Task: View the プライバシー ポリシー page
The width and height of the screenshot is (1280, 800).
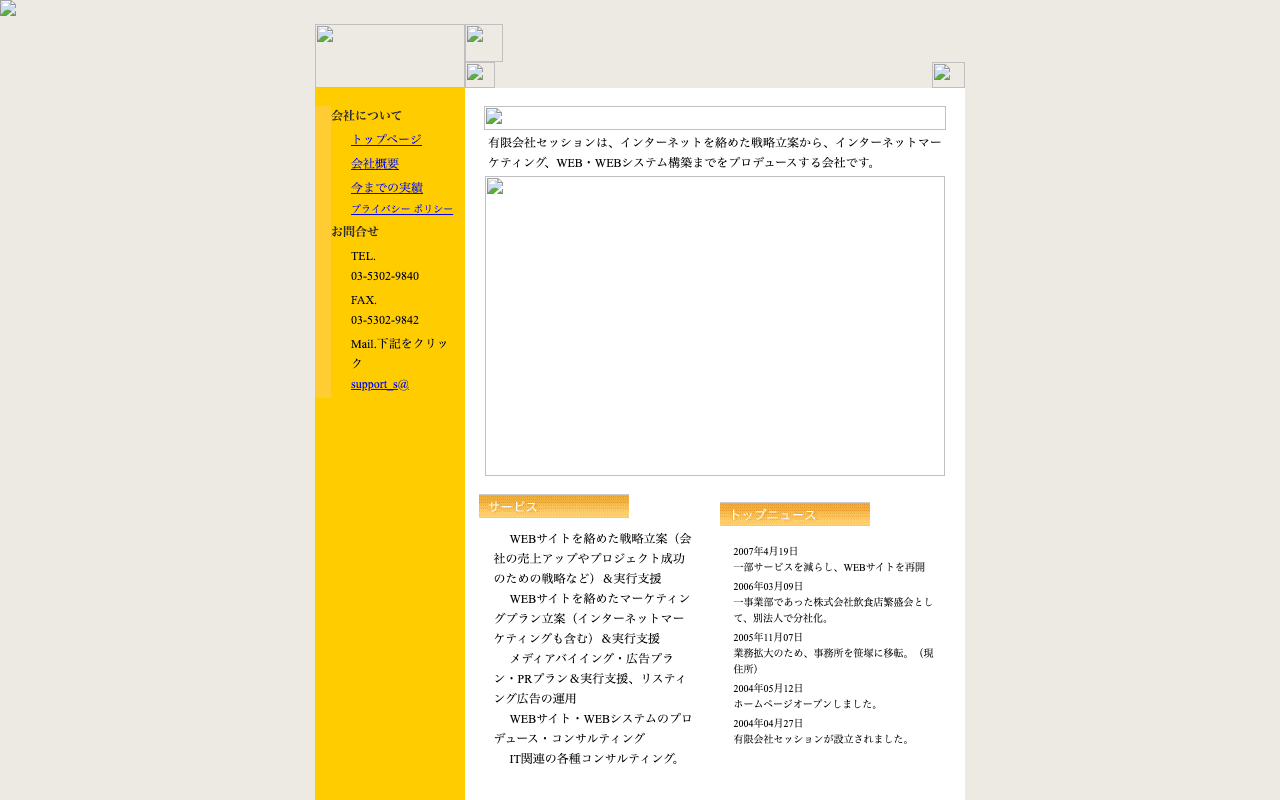Action: pyautogui.click(x=401, y=209)
